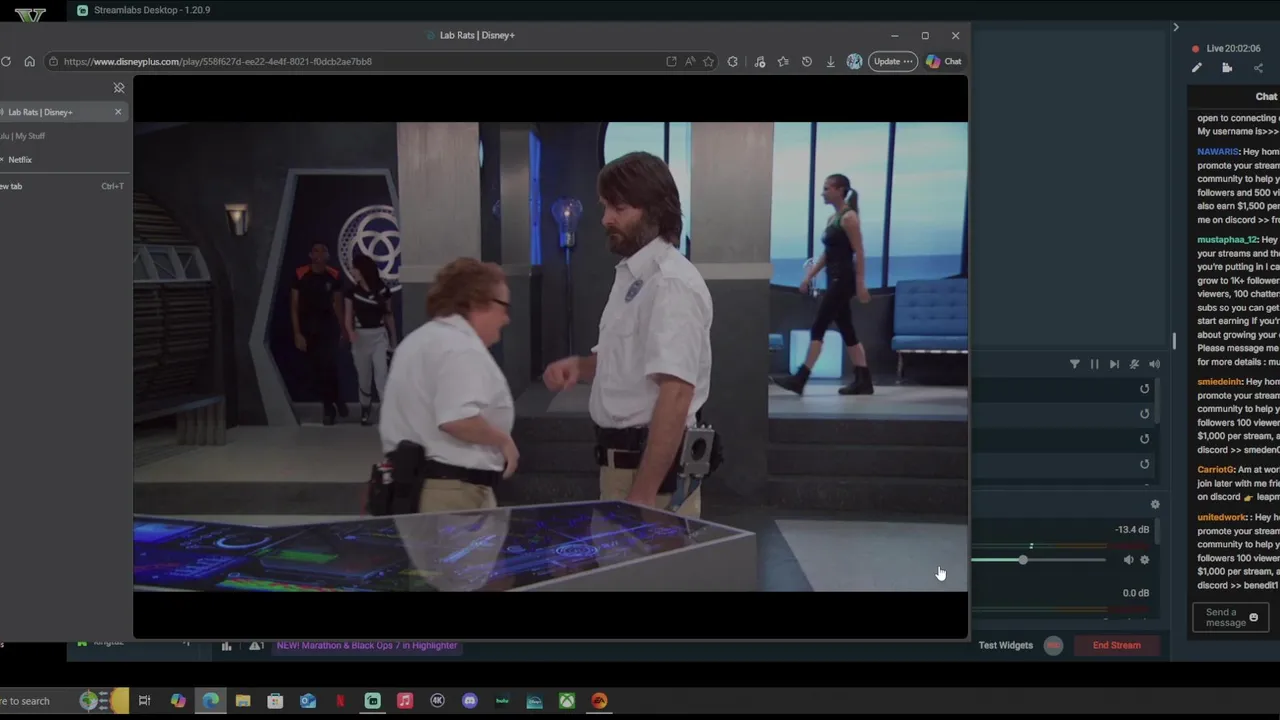Screen dimensions: 1280x720
Task: Open Streamlabs mixer settings gear
Action: [1155, 505]
